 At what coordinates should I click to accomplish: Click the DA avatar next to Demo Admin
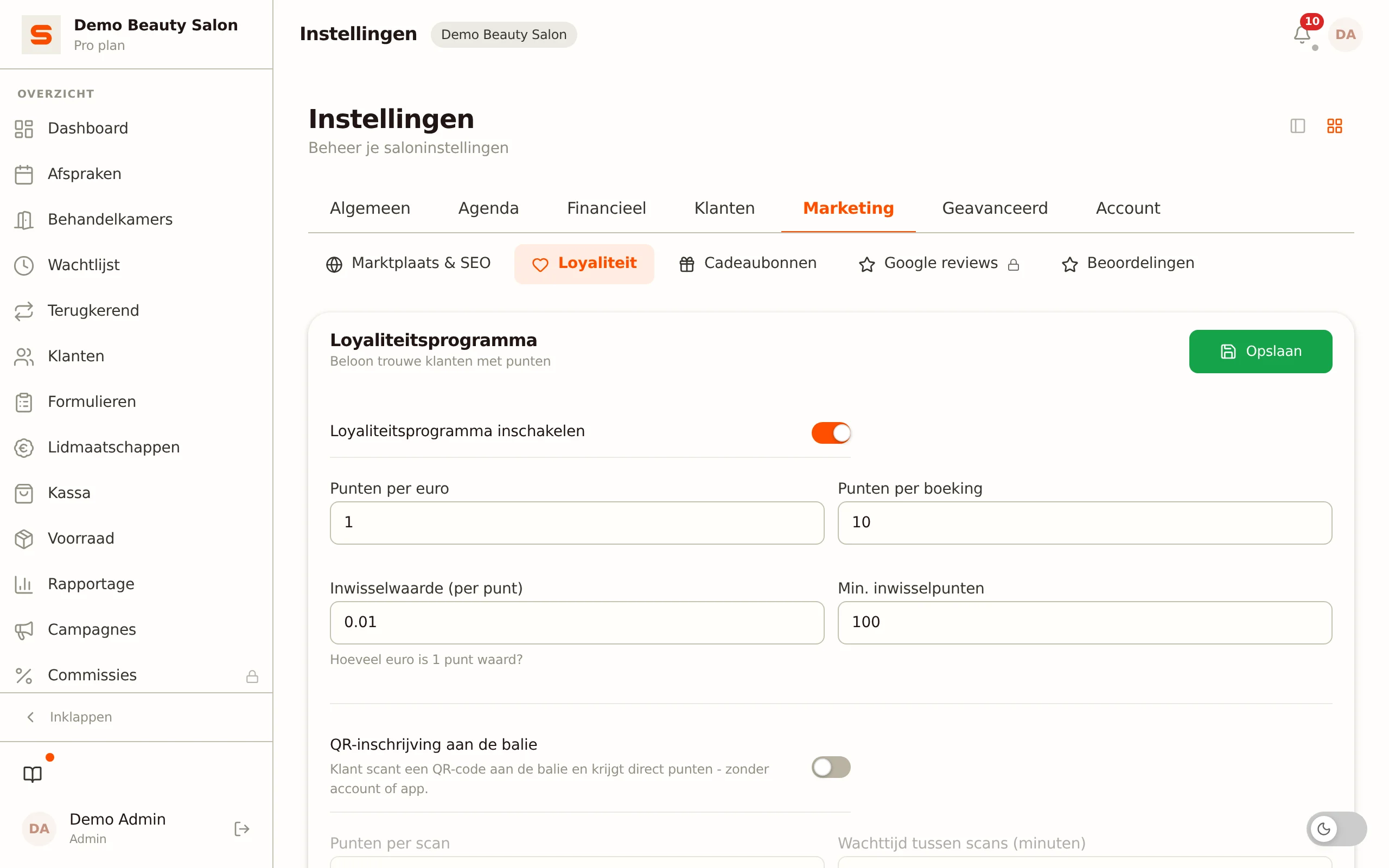coord(39,829)
